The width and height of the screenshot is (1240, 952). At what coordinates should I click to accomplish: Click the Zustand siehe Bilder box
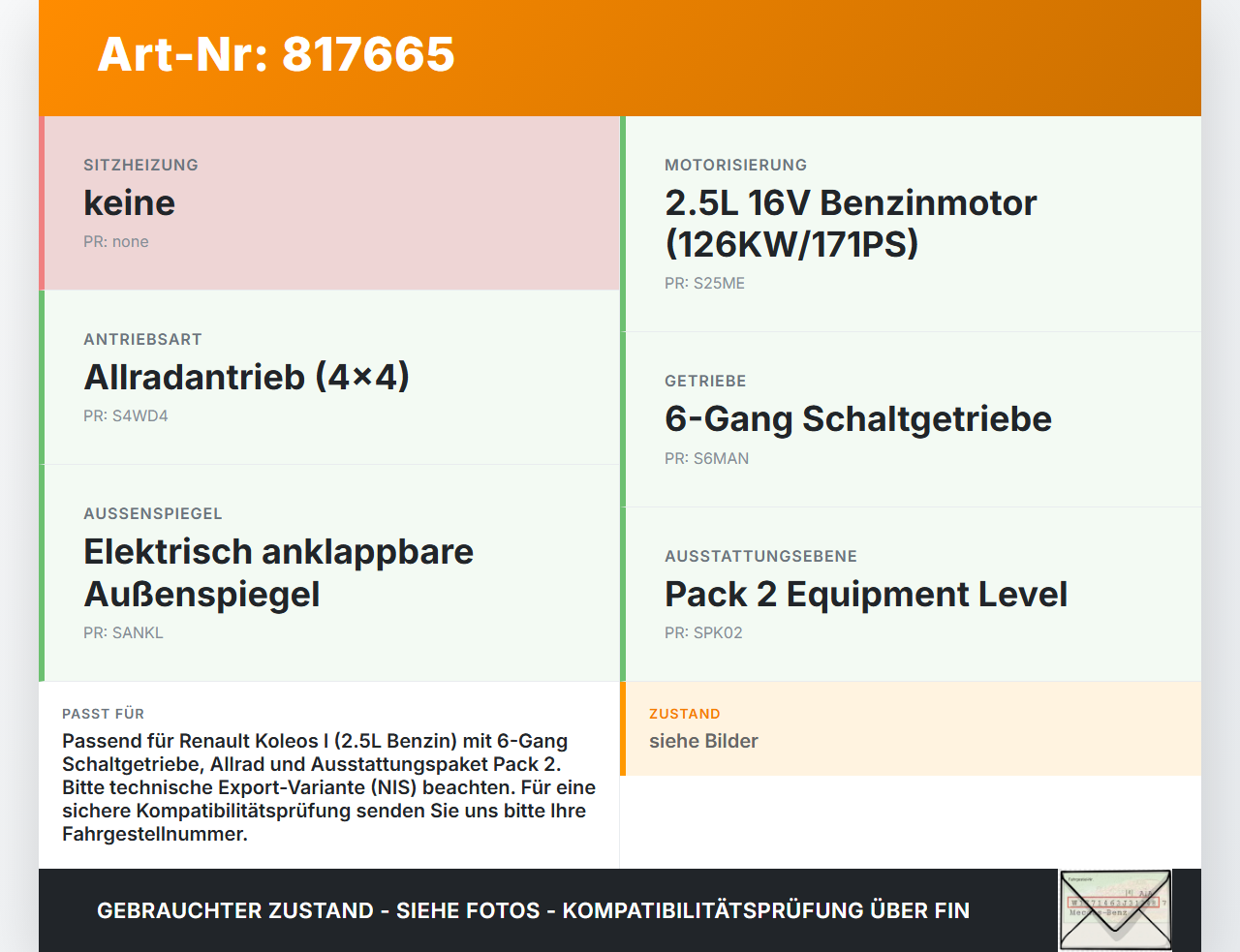click(911, 728)
